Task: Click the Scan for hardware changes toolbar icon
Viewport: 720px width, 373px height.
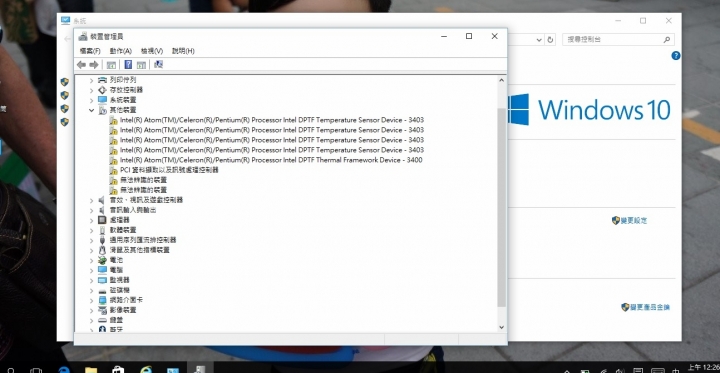Action: pyautogui.click(x=158, y=65)
